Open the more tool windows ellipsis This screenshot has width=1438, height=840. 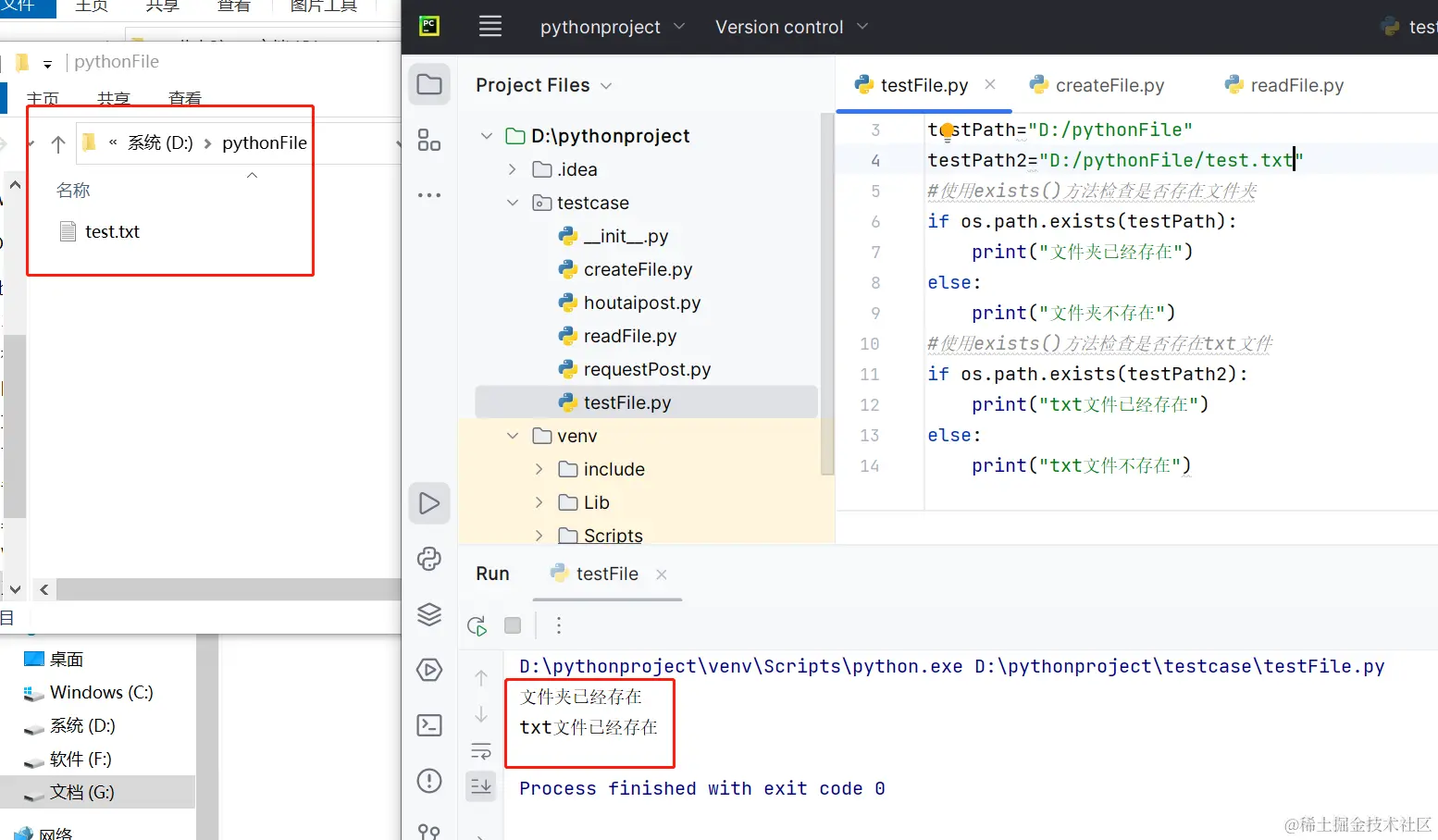[x=429, y=195]
